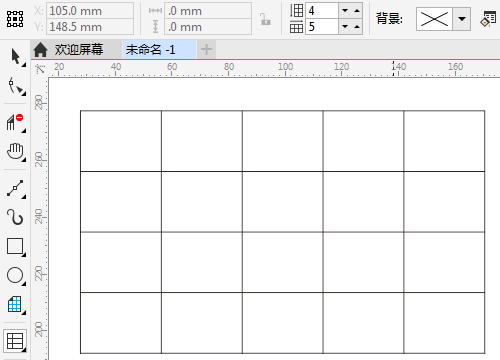Screen dimensions: 500x360
Task: Decrease the rows value with down arrow
Action: pyautogui.click(x=345, y=11)
